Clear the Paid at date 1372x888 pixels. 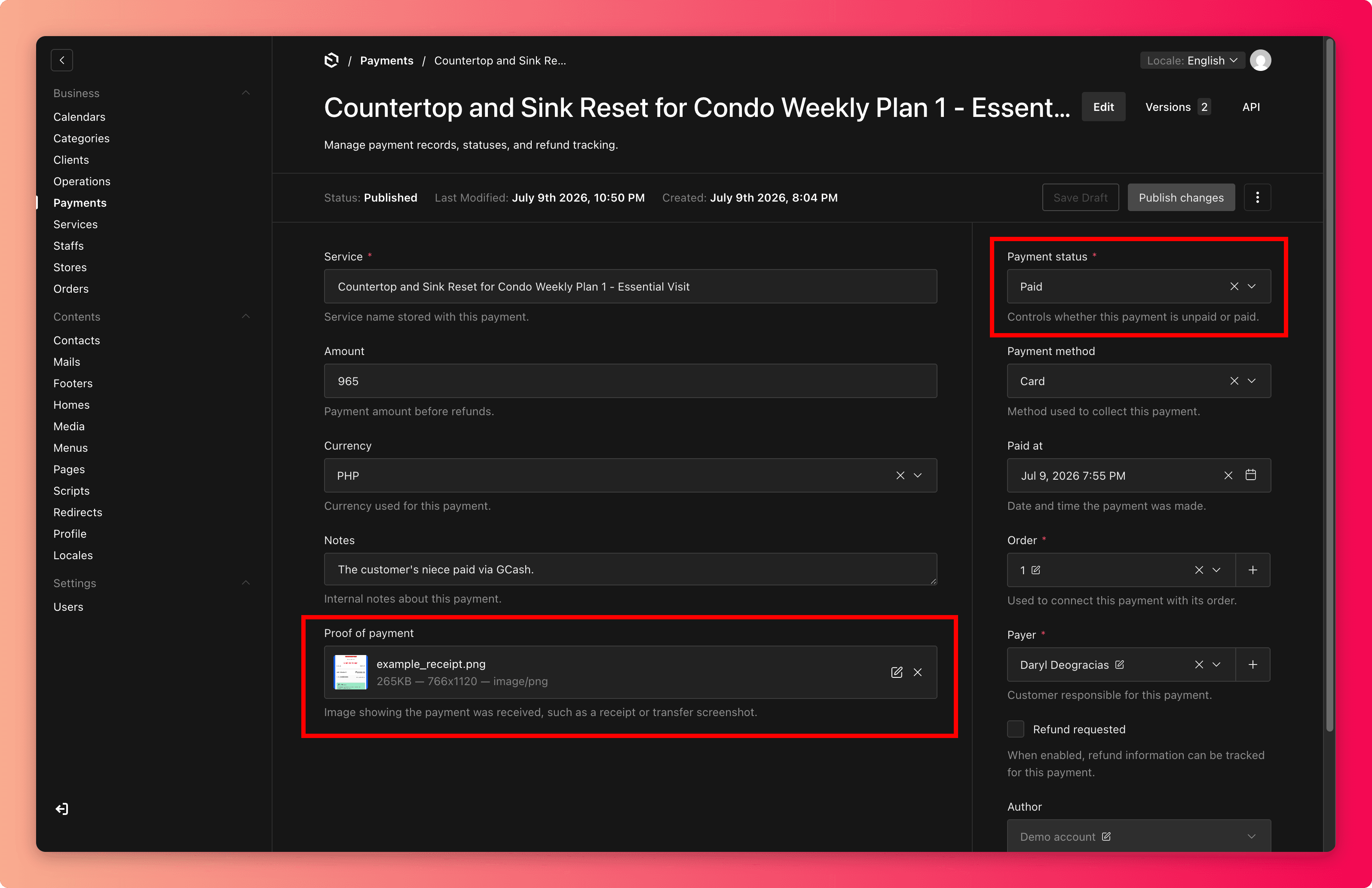pyautogui.click(x=1228, y=475)
